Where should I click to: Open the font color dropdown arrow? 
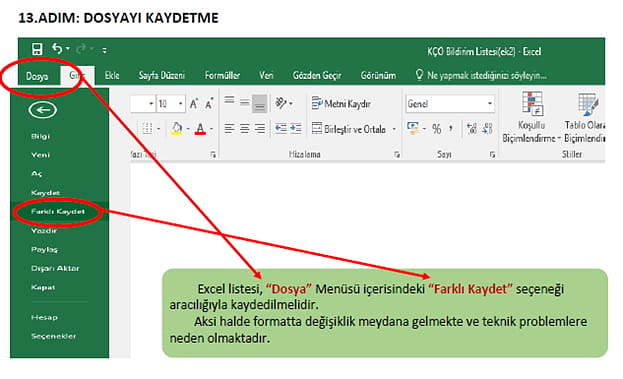(211, 129)
